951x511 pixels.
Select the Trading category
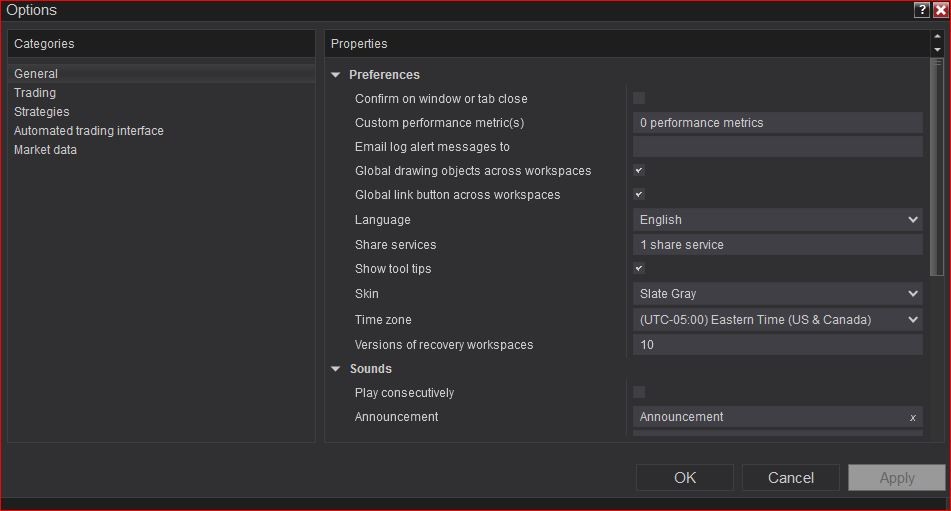(x=35, y=93)
